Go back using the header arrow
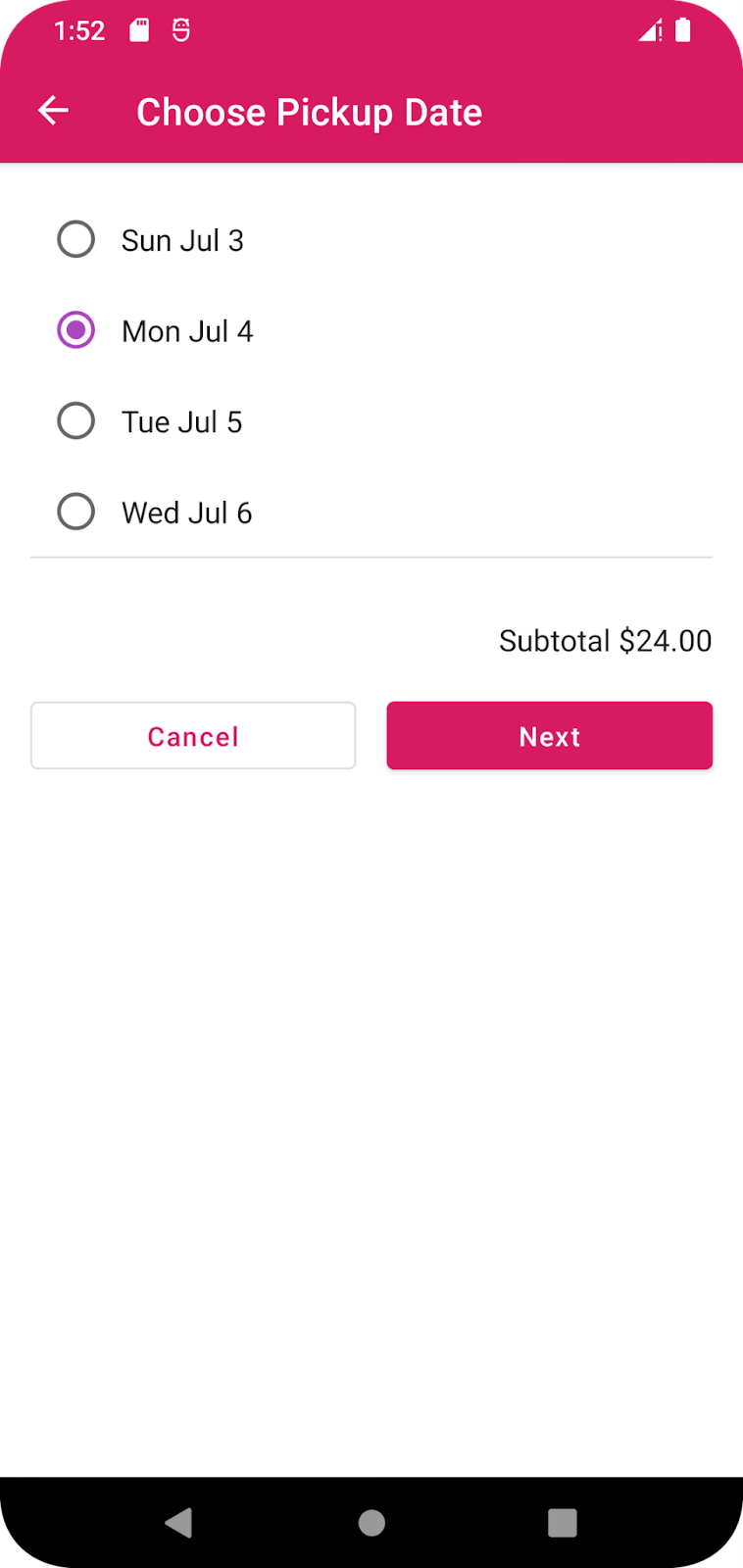 click(54, 112)
